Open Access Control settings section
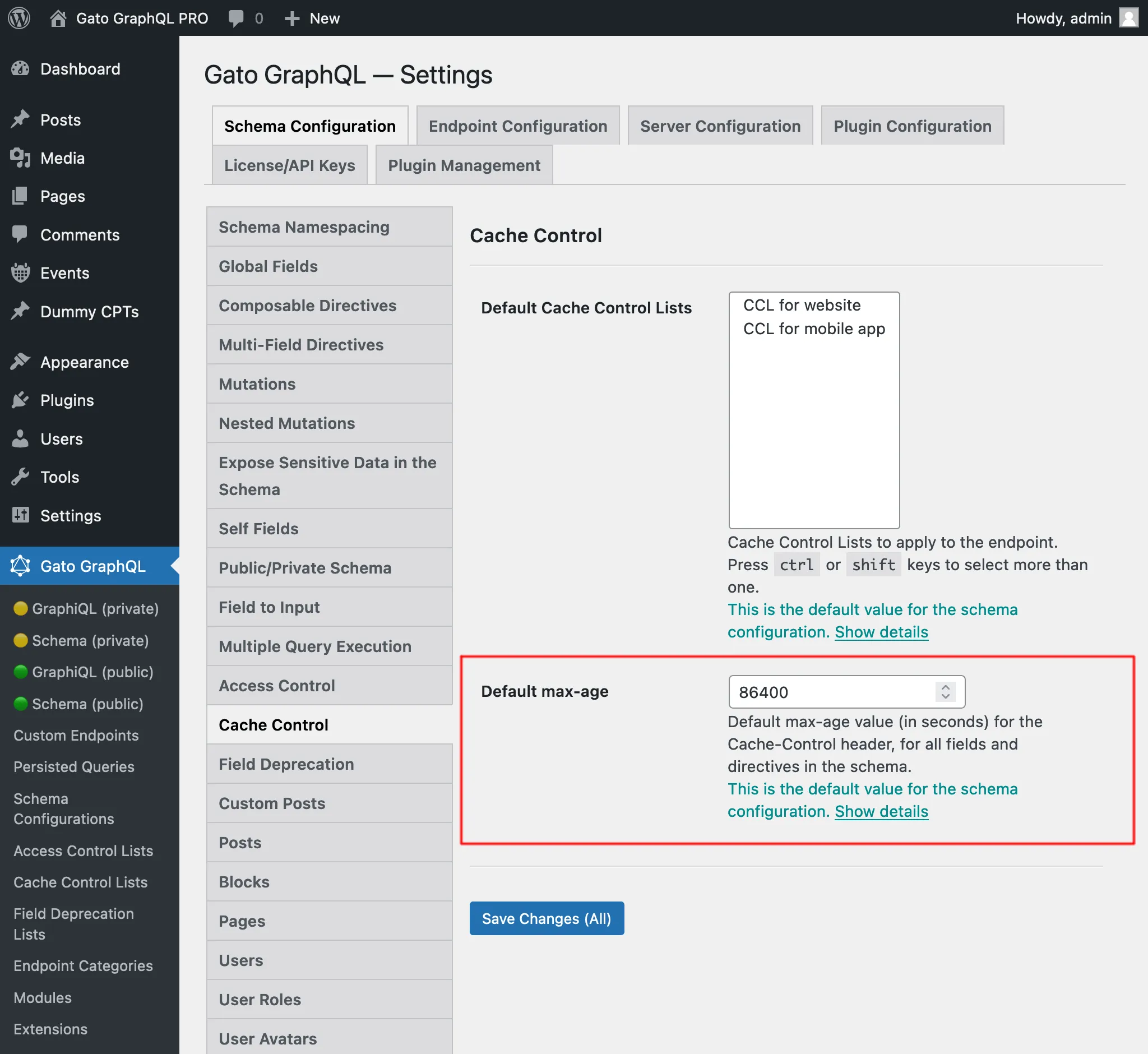1148x1054 pixels. pyautogui.click(x=330, y=686)
